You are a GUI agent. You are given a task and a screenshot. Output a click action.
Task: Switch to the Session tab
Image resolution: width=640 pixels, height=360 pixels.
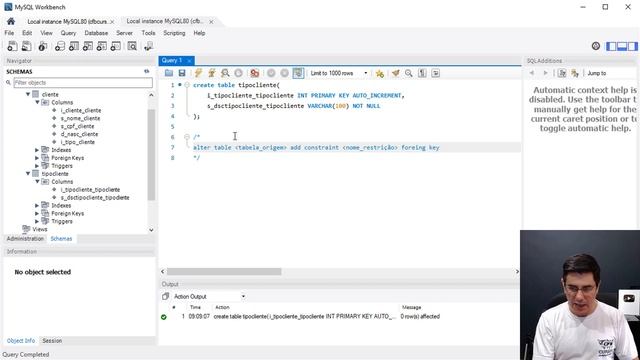[x=52, y=340]
